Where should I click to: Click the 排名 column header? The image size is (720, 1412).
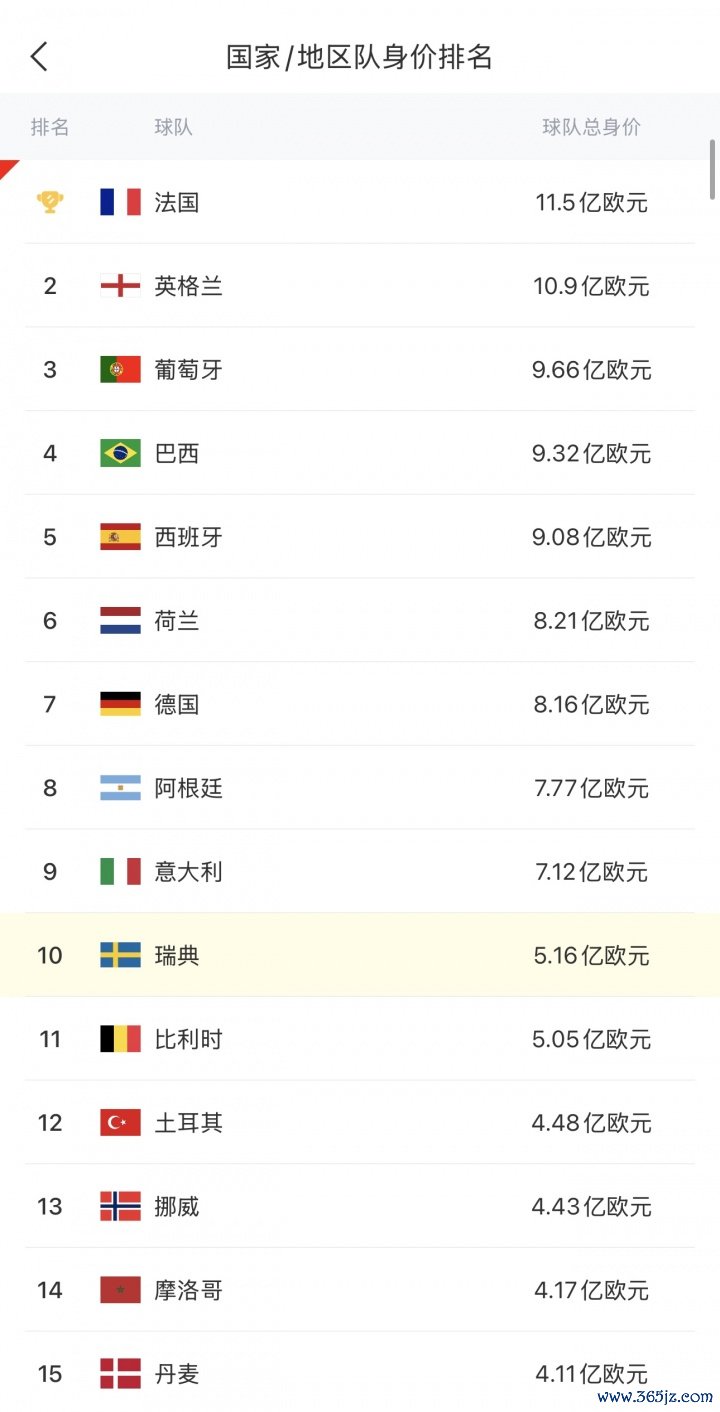[x=50, y=127]
